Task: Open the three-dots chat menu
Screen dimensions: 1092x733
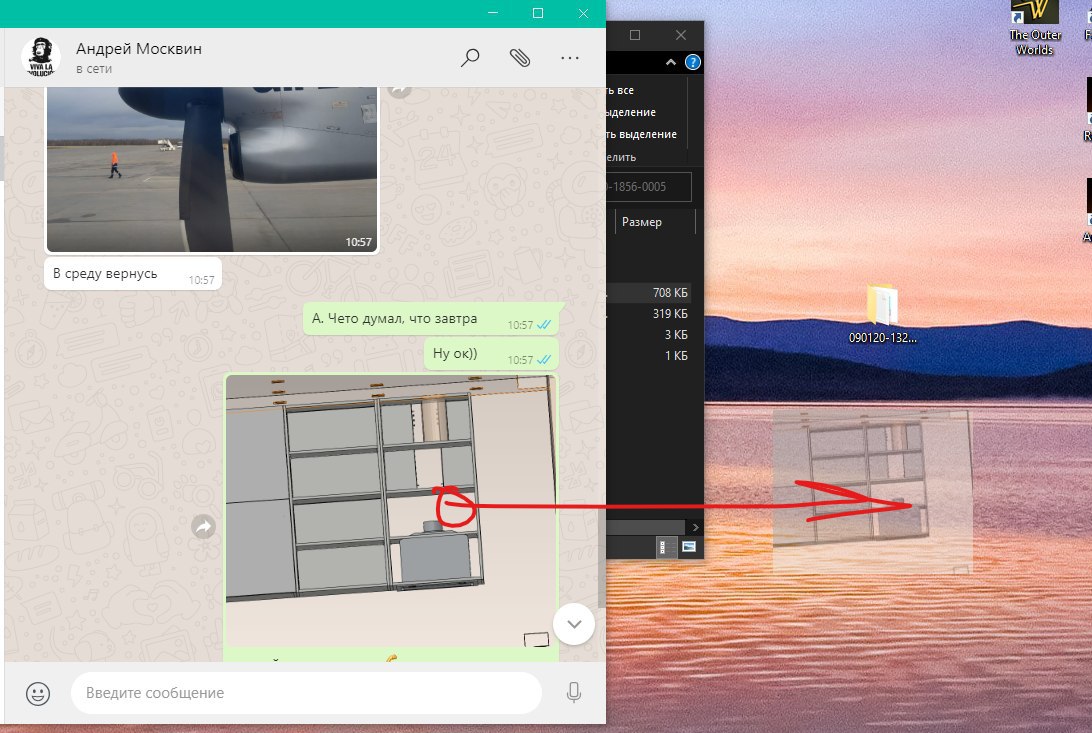Action: (570, 58)
